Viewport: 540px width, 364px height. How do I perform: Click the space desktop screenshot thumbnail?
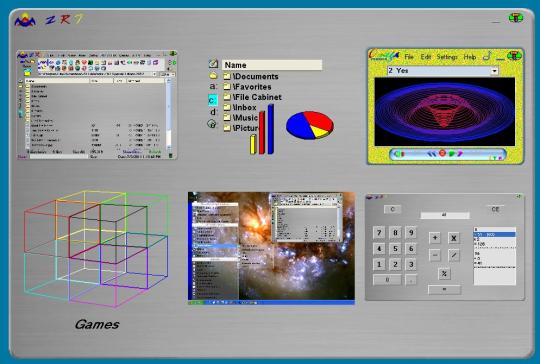point(271,248)
